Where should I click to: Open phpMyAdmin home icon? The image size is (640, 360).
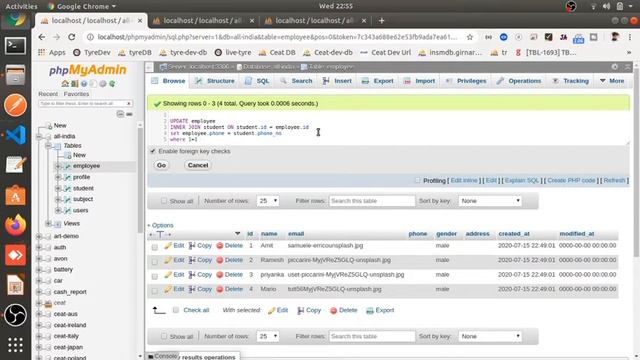click(65, 84)
